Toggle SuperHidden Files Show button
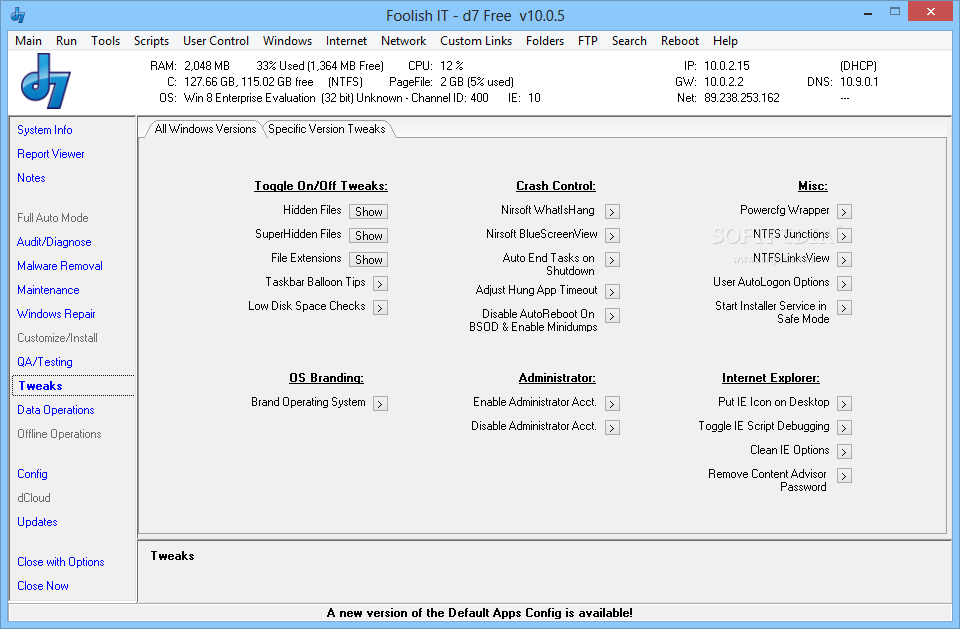Viewport: 960px width, 629px height. pos(369,235)
